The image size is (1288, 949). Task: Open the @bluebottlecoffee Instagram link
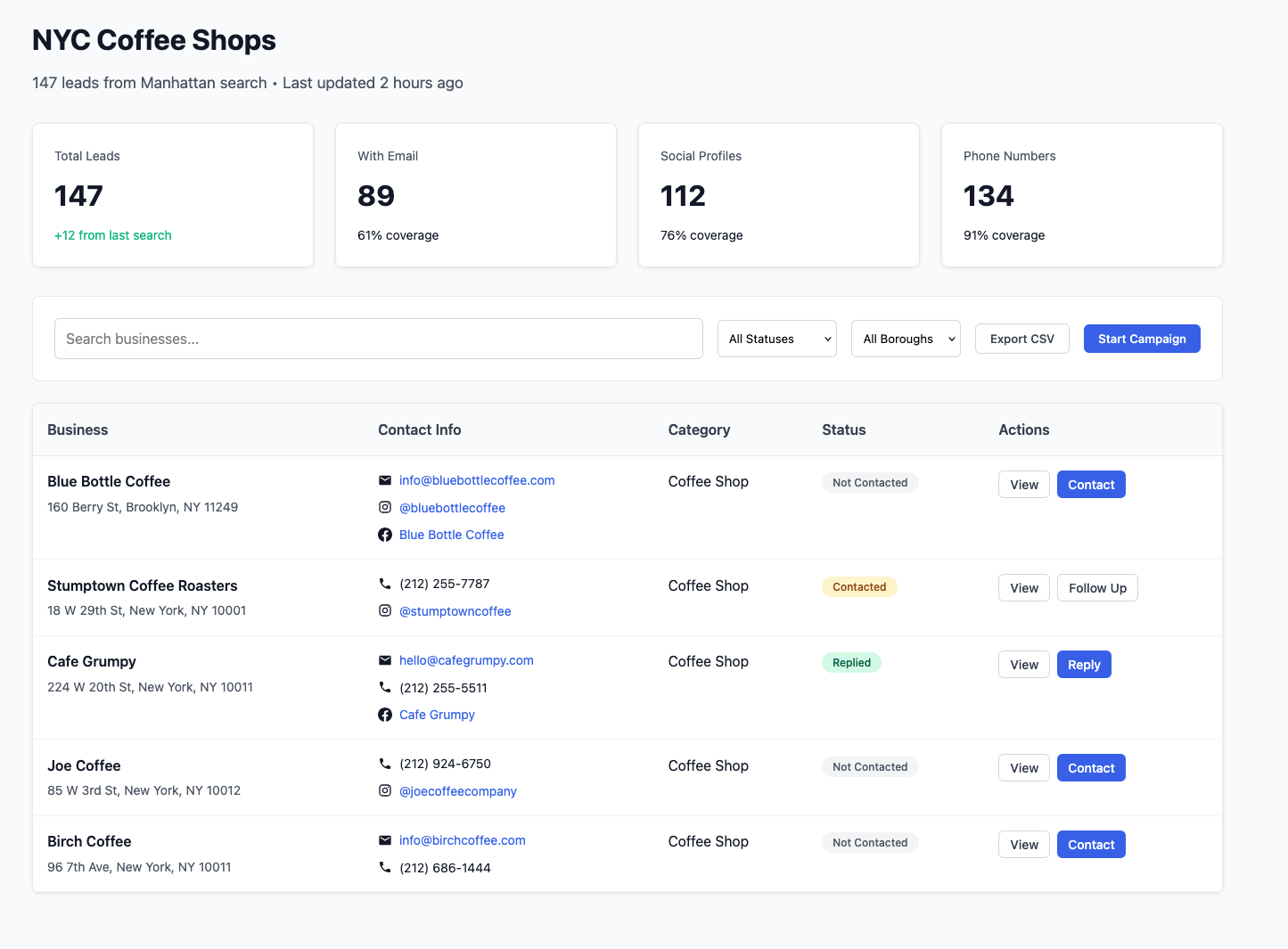452,508
